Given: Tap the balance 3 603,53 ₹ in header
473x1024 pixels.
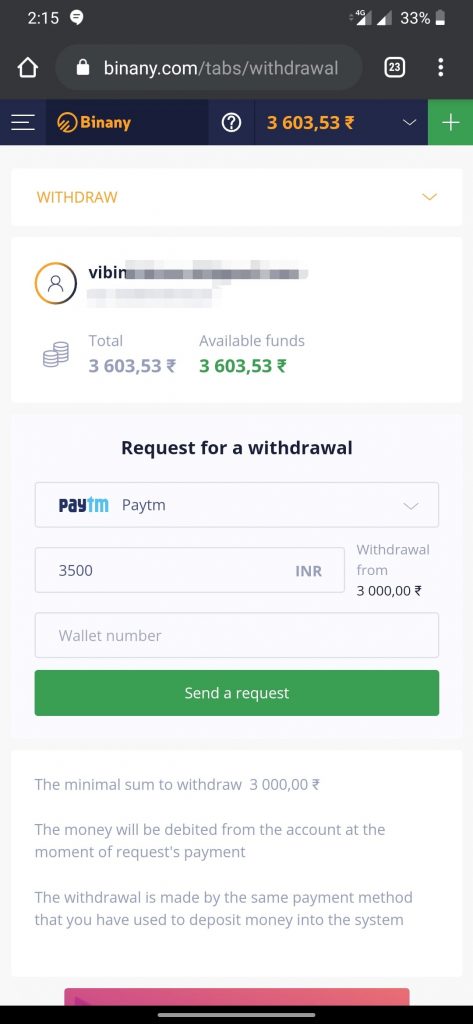Looking at the screenshot, I should pos(310,123).
